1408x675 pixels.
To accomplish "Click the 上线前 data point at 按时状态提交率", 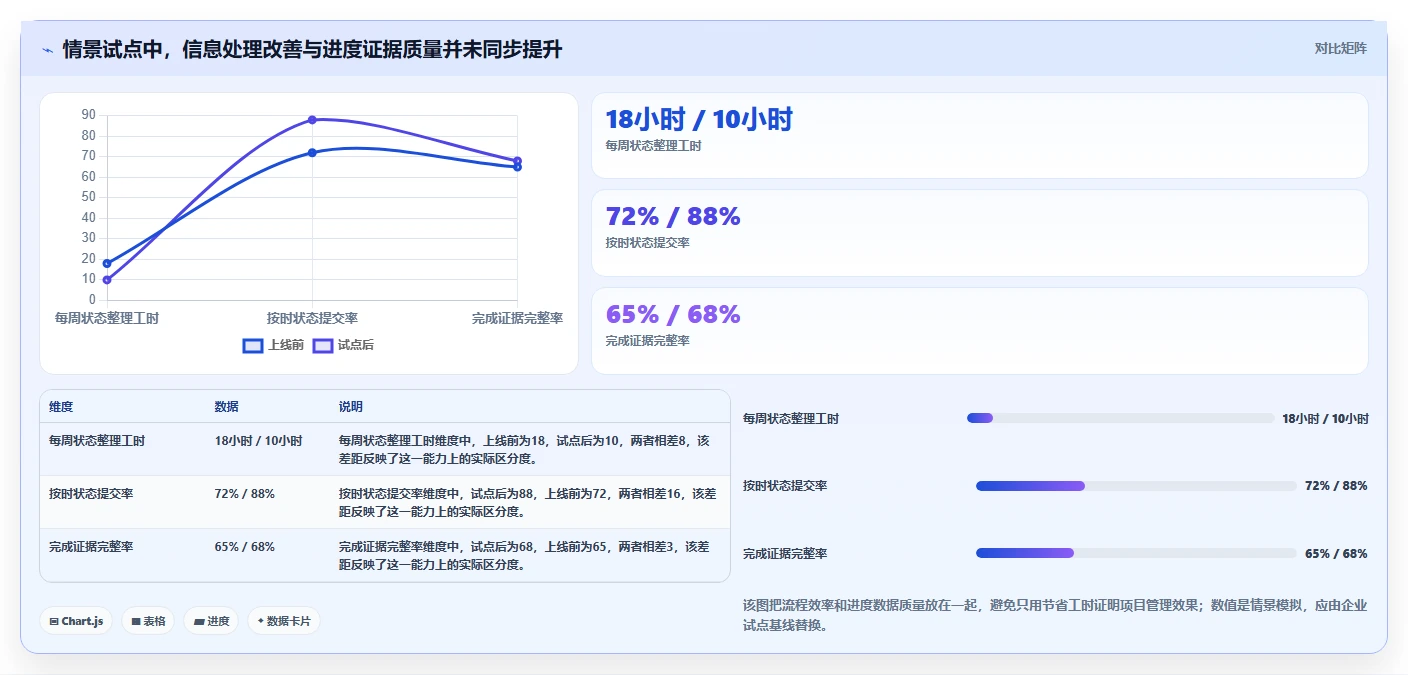I will 312,153.
